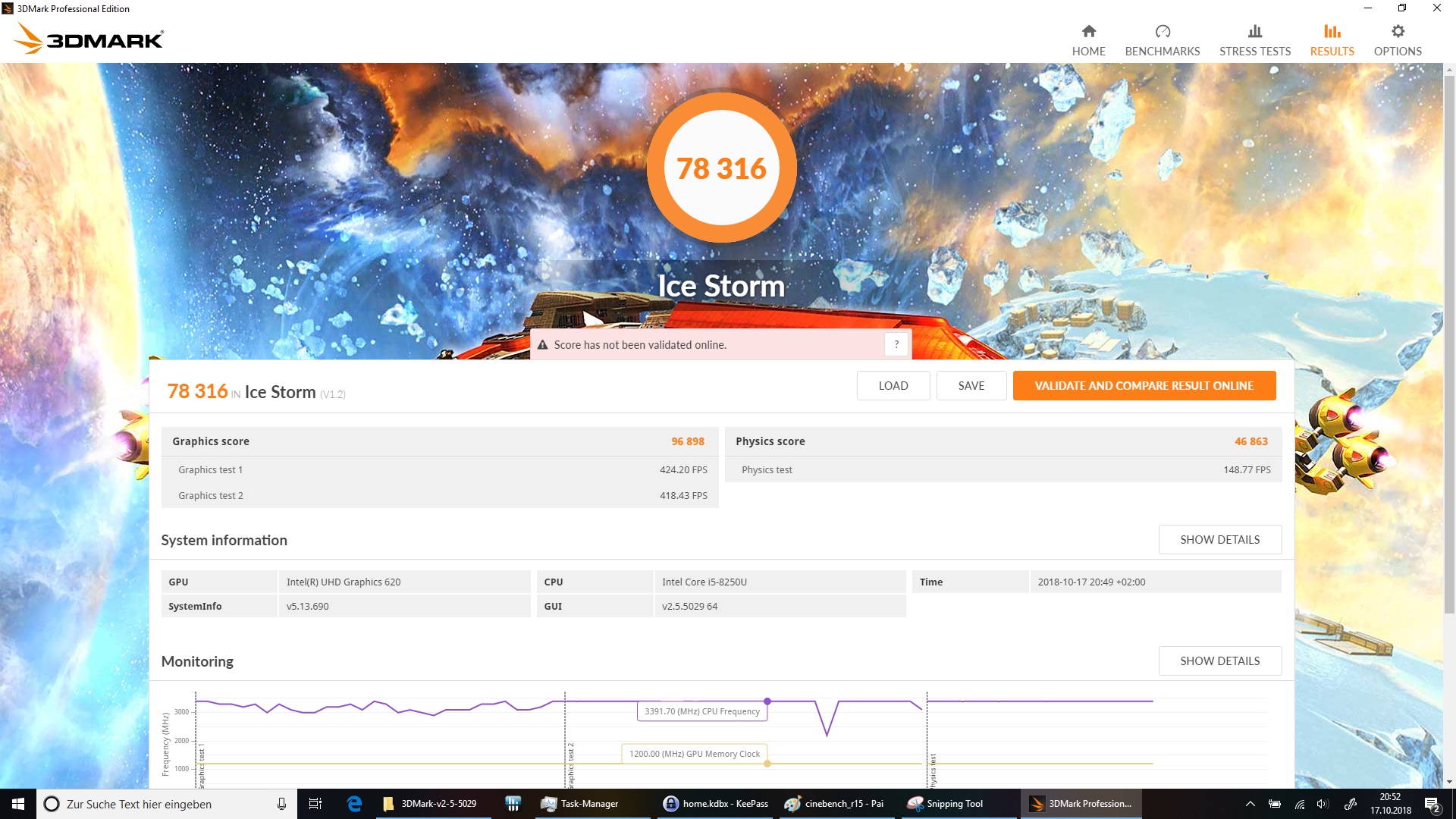The width and height of the screenshot is (1456, 819).
Task: Go to Benchmarks gauge icon
Action: click(1162, 32)
